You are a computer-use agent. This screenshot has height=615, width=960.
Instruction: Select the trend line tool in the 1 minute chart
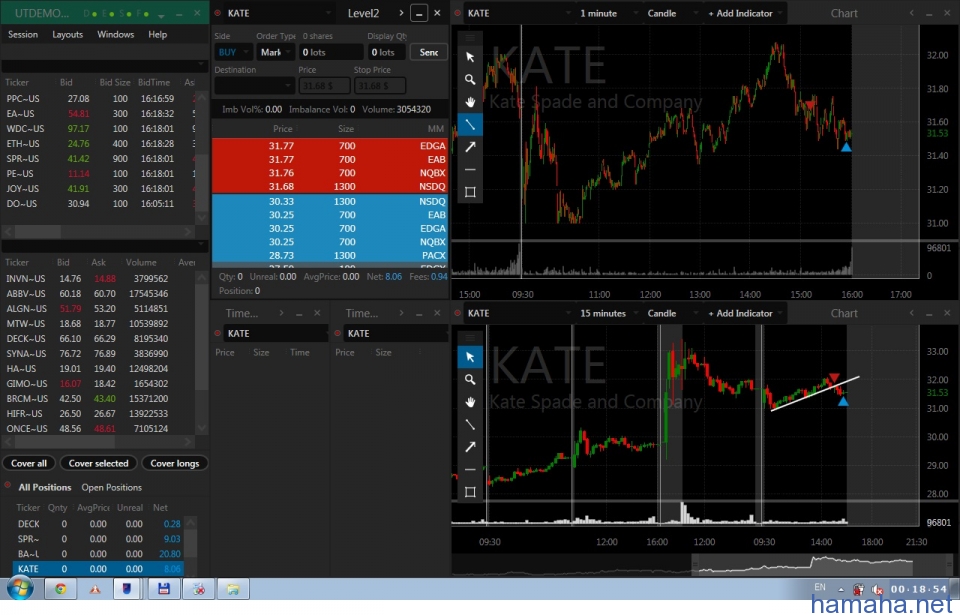pos(470,124)
